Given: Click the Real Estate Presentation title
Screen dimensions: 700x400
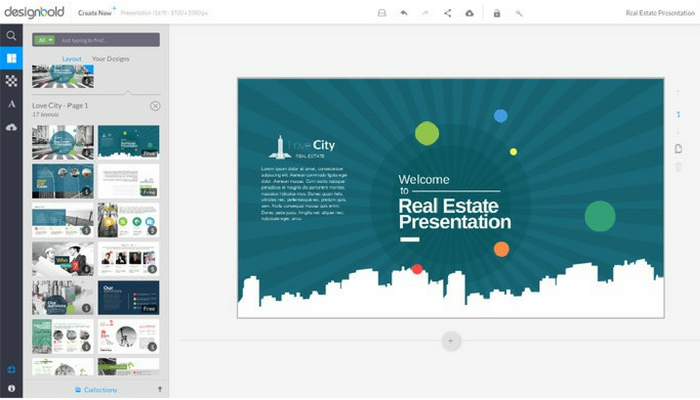Looking at the screenshot, I should pos(660,13).
